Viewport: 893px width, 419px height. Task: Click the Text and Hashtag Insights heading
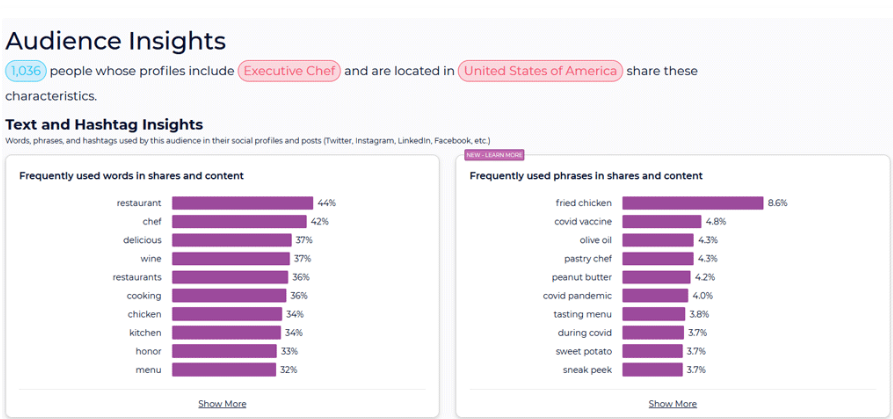tap(104, 125)
